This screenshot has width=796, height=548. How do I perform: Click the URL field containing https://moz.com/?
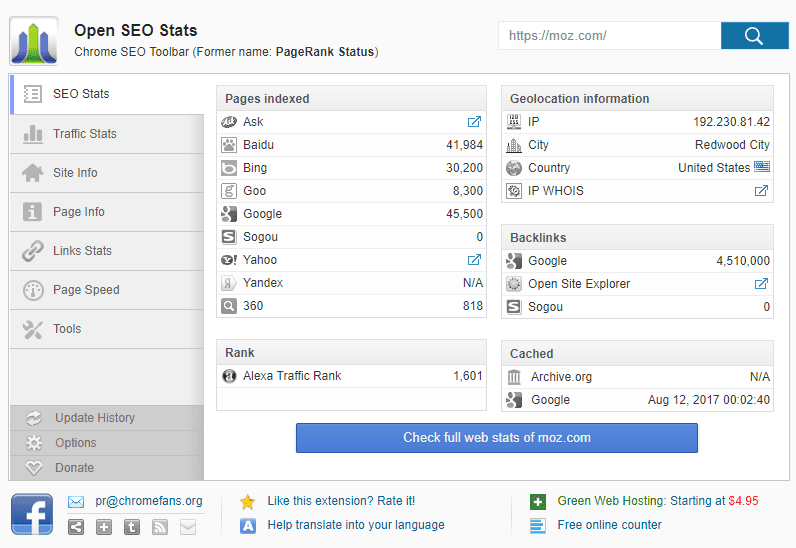click(x=609, y=36)
